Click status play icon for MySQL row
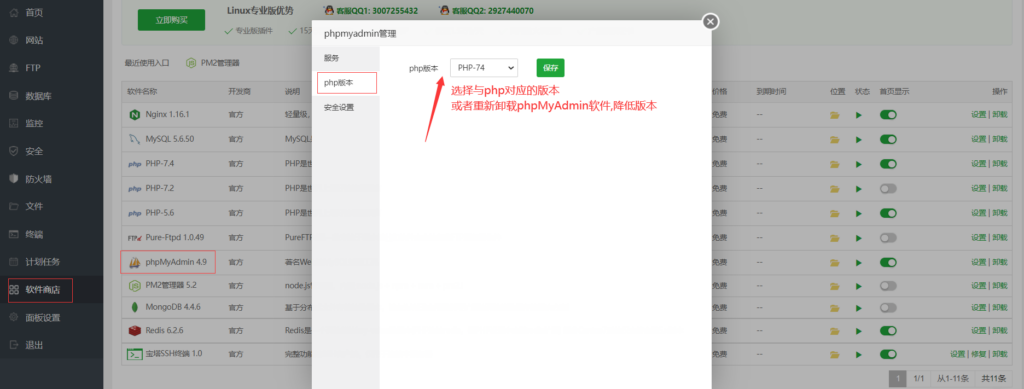The width and height of the screenshot is (1024, 389). [859, 139]
